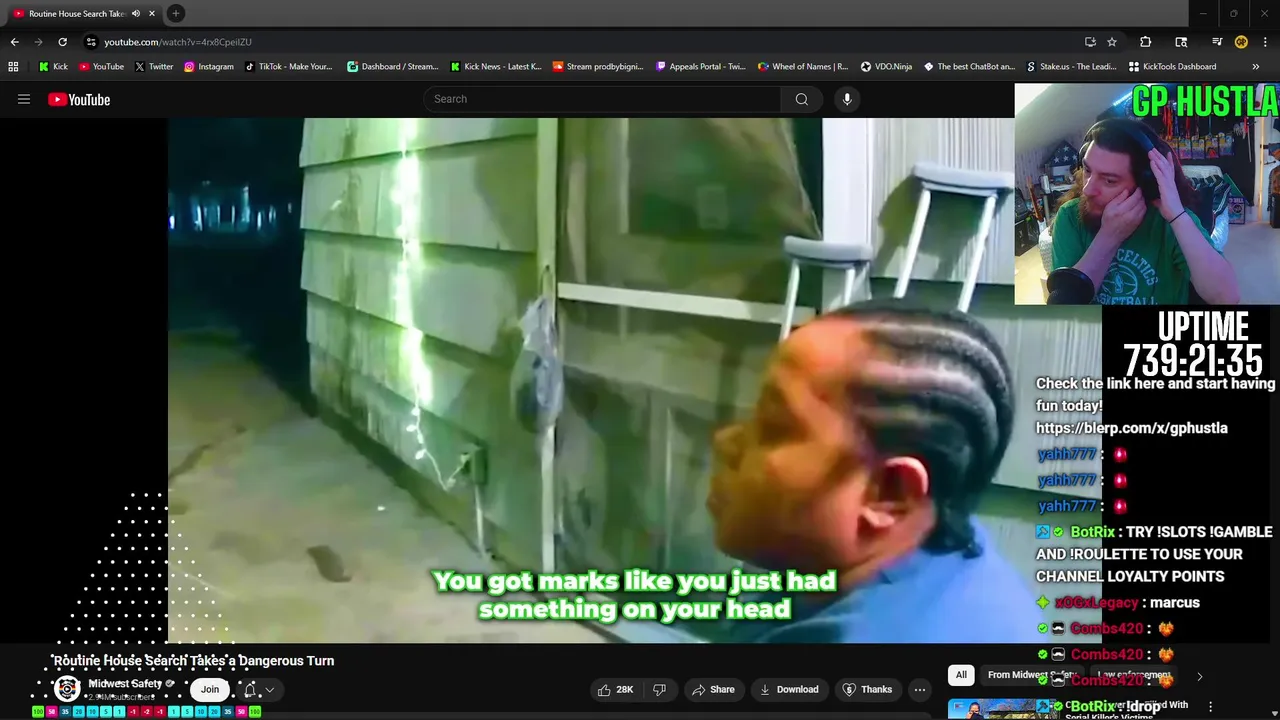Reload the page with refresh icon
The width and height of the screenshot is (1280, 720).
[62, 42]
